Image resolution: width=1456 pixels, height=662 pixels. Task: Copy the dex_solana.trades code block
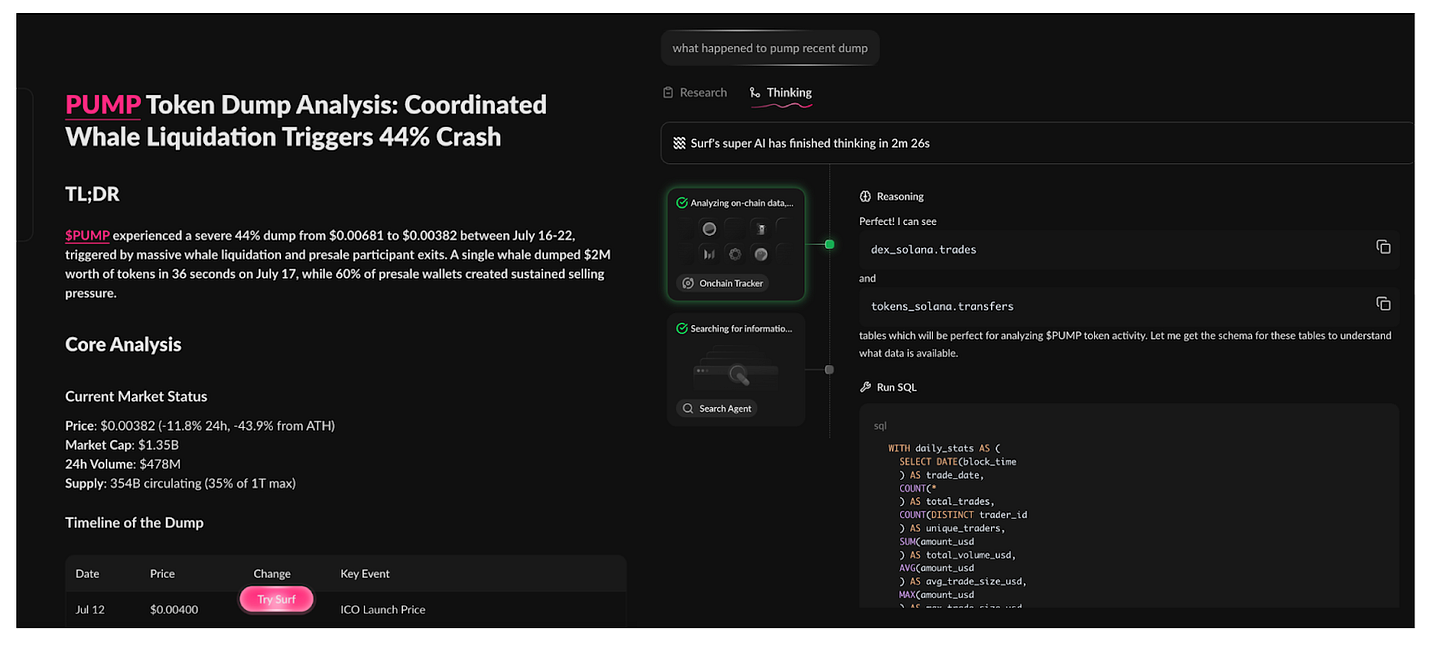(1383, 247)
